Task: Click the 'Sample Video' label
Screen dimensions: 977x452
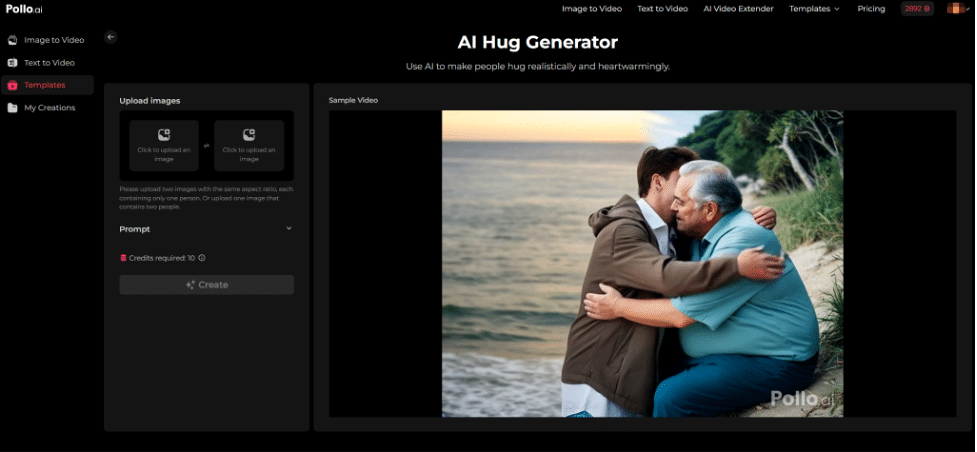Action: [353, 100]
